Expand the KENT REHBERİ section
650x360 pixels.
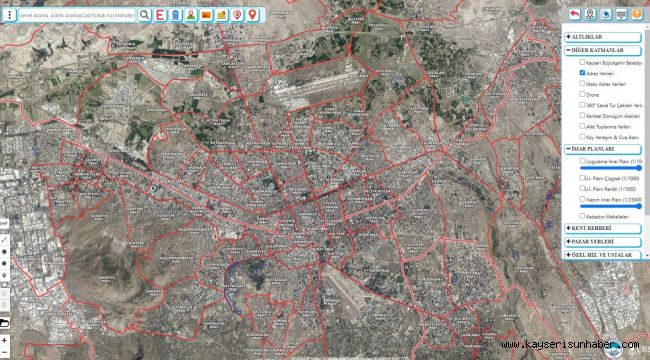point(603,229)
